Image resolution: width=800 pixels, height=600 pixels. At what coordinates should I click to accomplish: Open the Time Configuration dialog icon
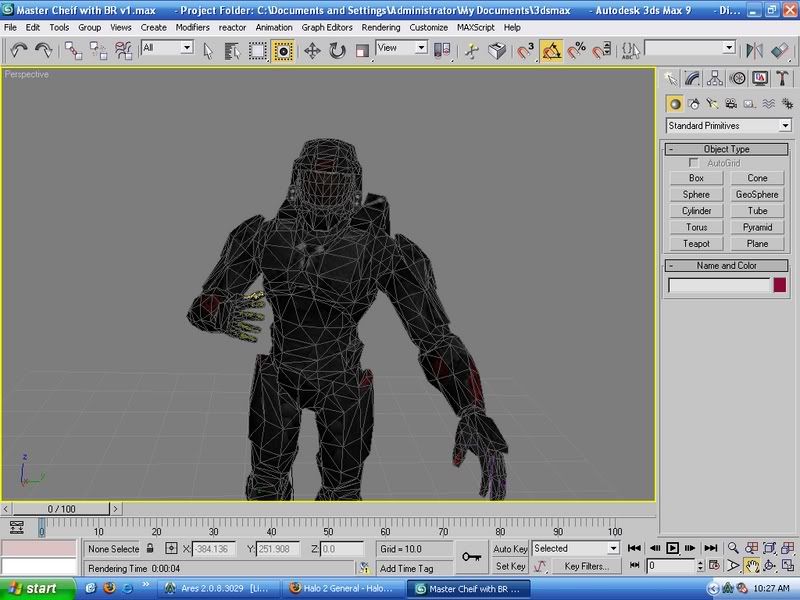(x=714, y=565)
